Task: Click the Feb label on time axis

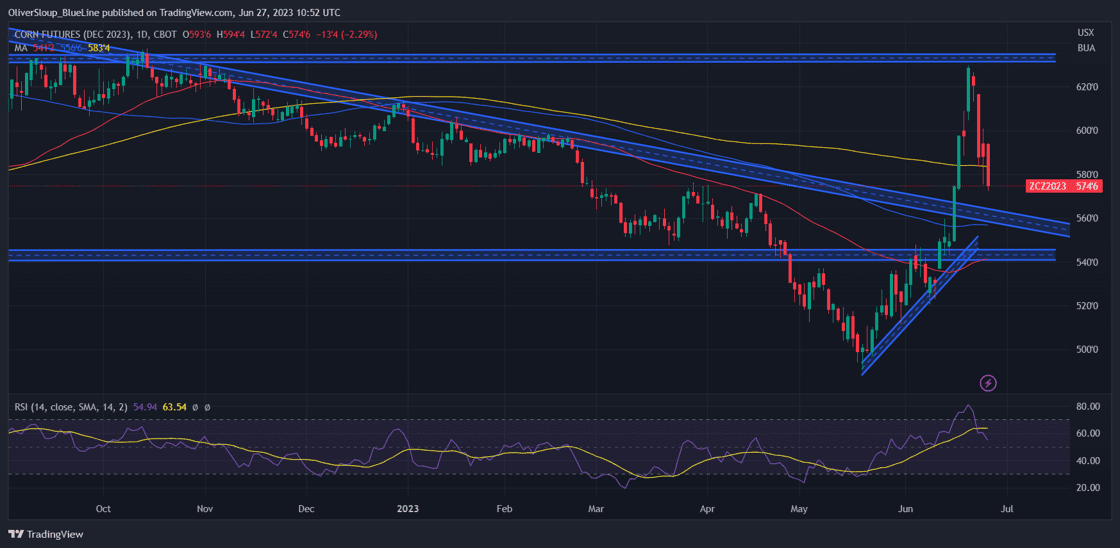Action: (x=504, y=509)
